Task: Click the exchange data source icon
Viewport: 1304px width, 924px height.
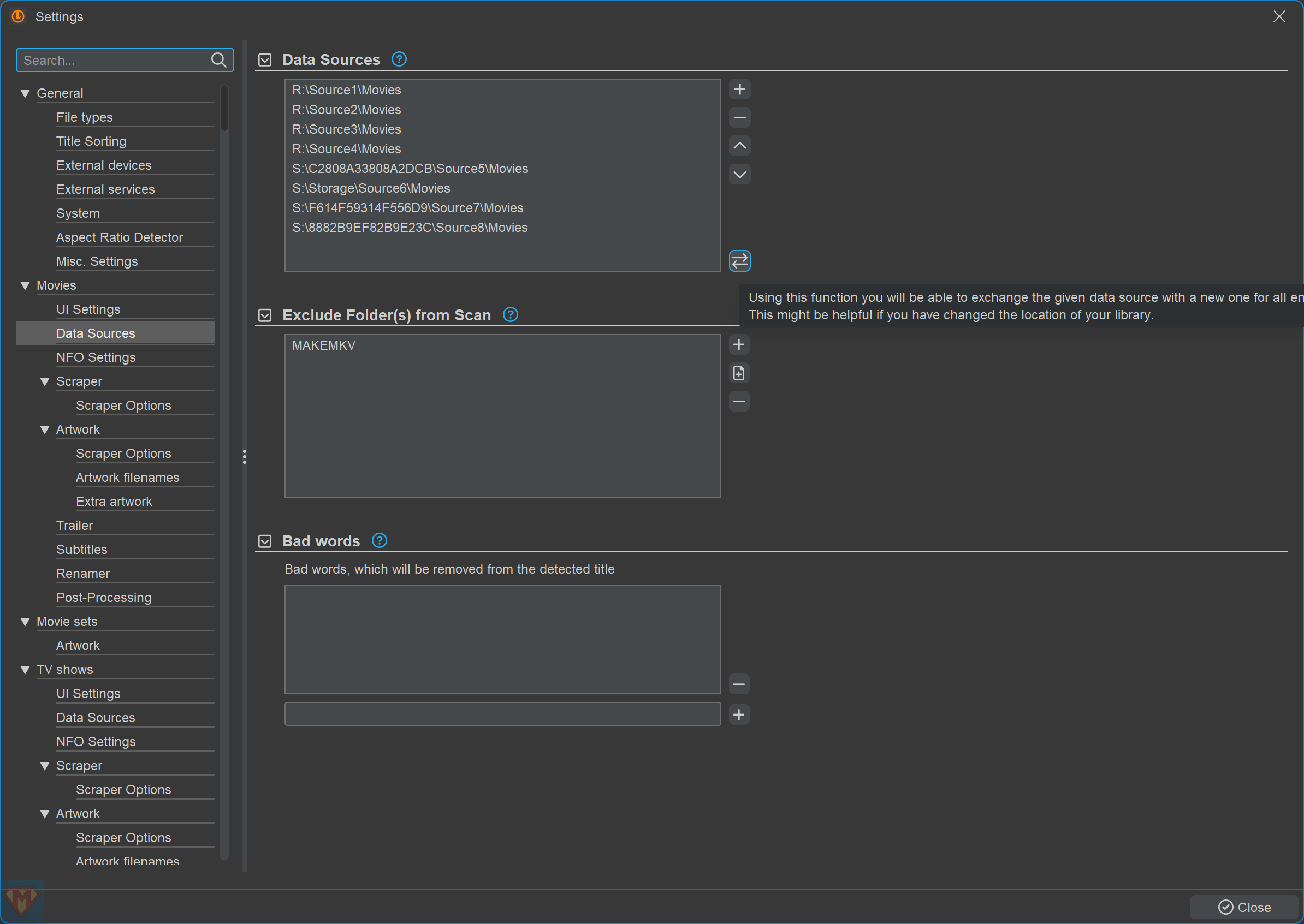Action: pos(739,261)
